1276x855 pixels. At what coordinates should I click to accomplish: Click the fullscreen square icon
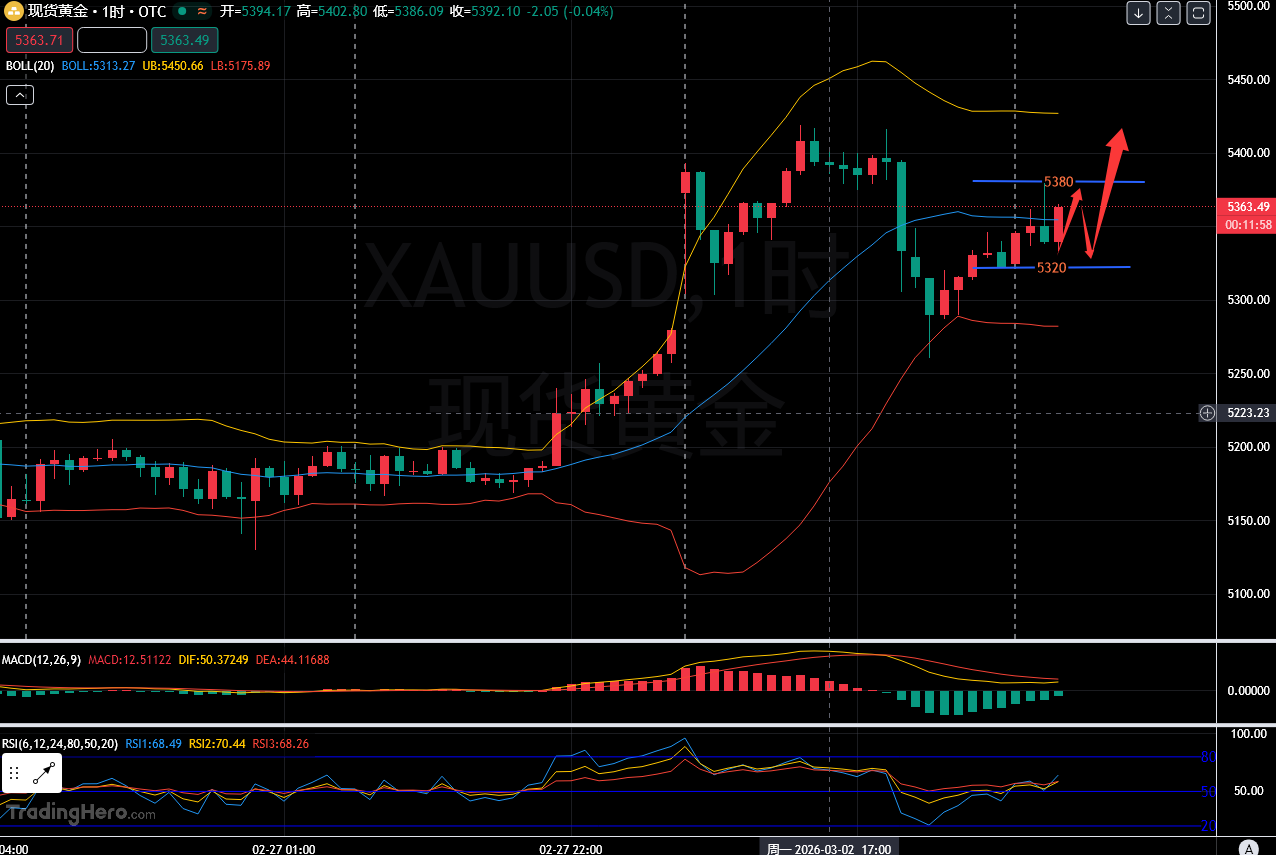(x=1199, y=13)
